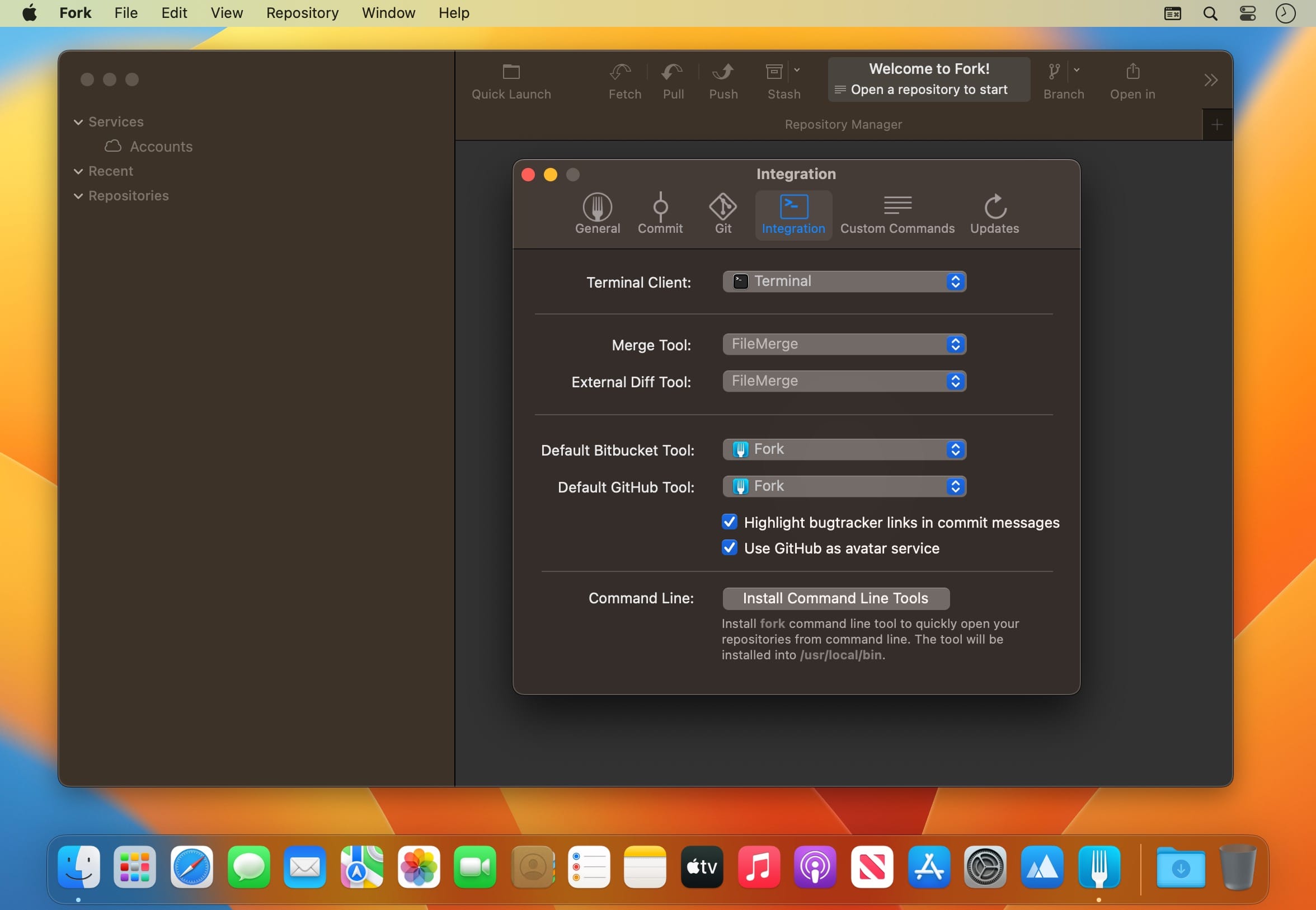Click the Push toolbar icon
Image resolution: width=1316 pixels, height=910 pixels.
(723, 72)
